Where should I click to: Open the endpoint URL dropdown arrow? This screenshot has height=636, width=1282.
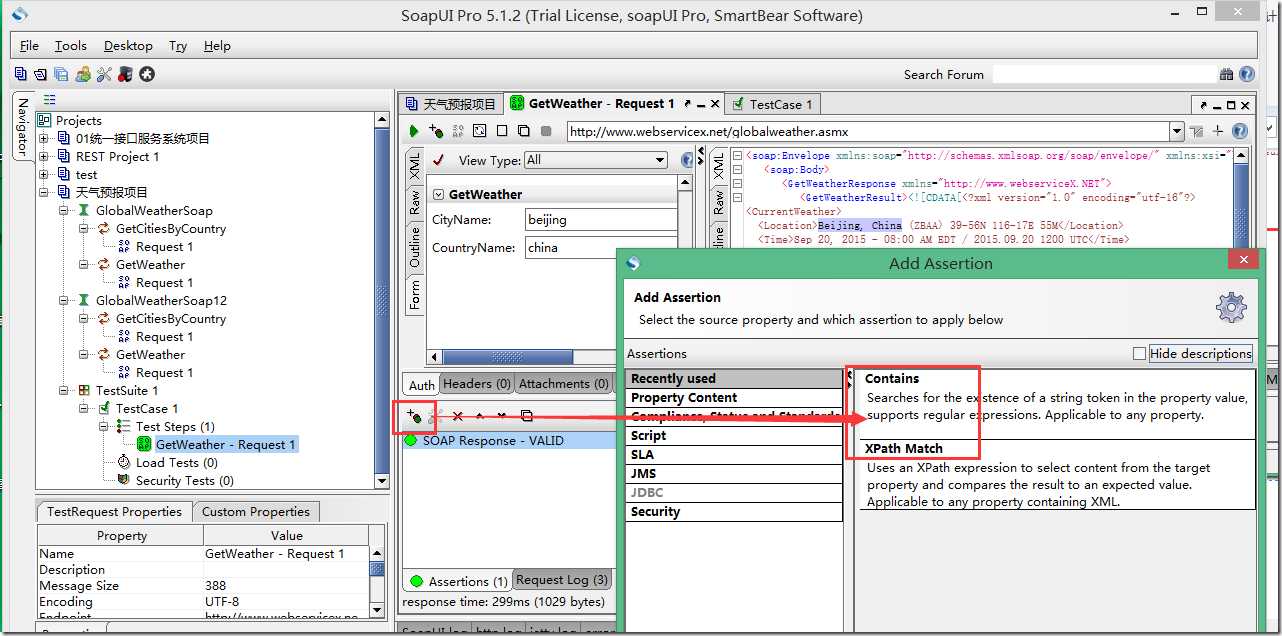[1177, 131]
